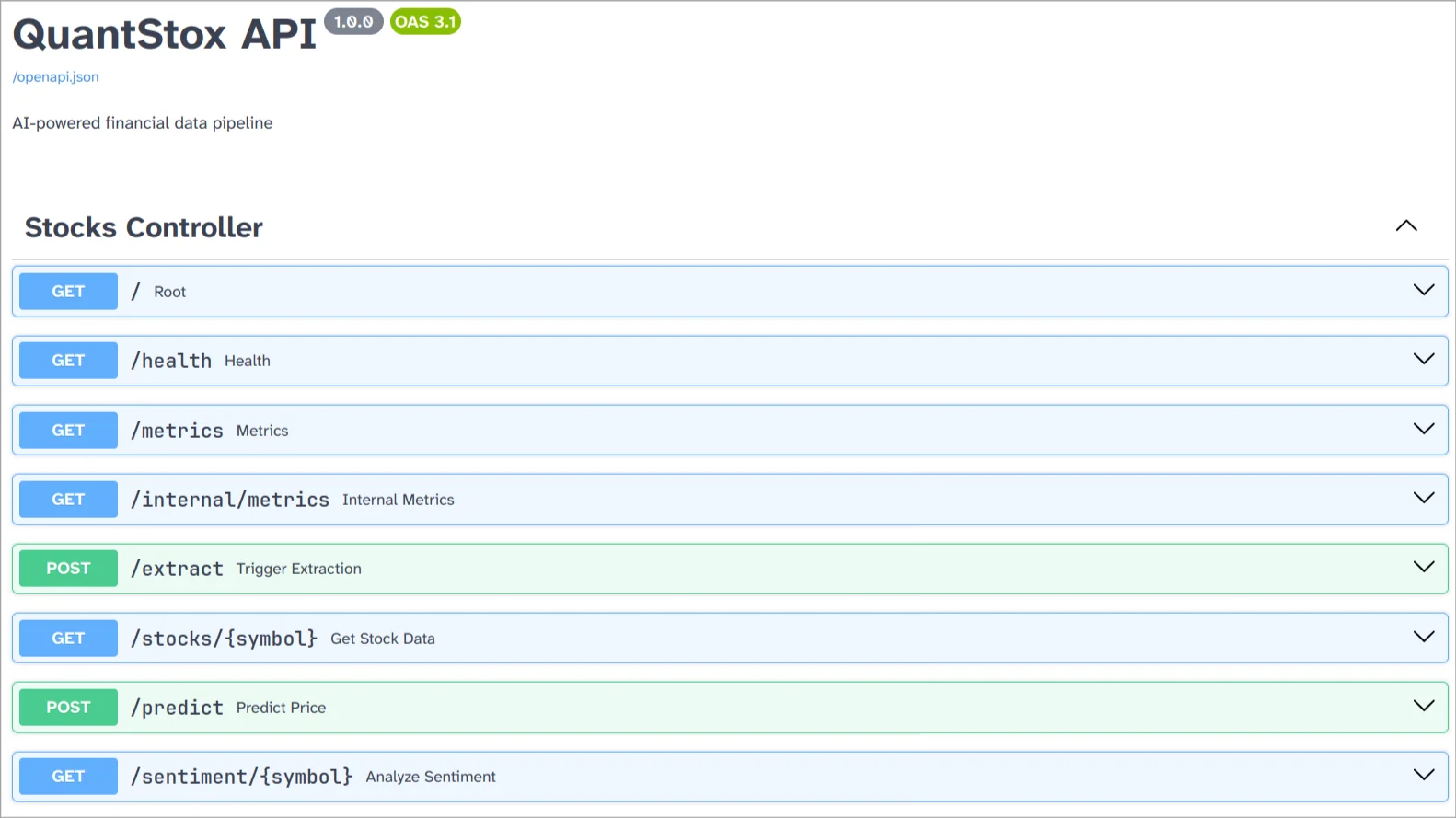Click the POST badge for /predict
This screenshot has width=1456, height=818.
68,708
